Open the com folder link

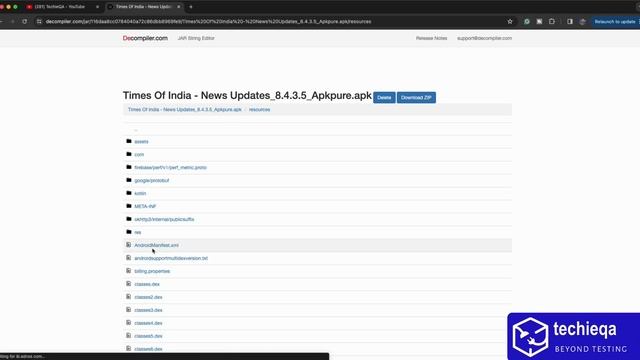click(x=139, y=155)
